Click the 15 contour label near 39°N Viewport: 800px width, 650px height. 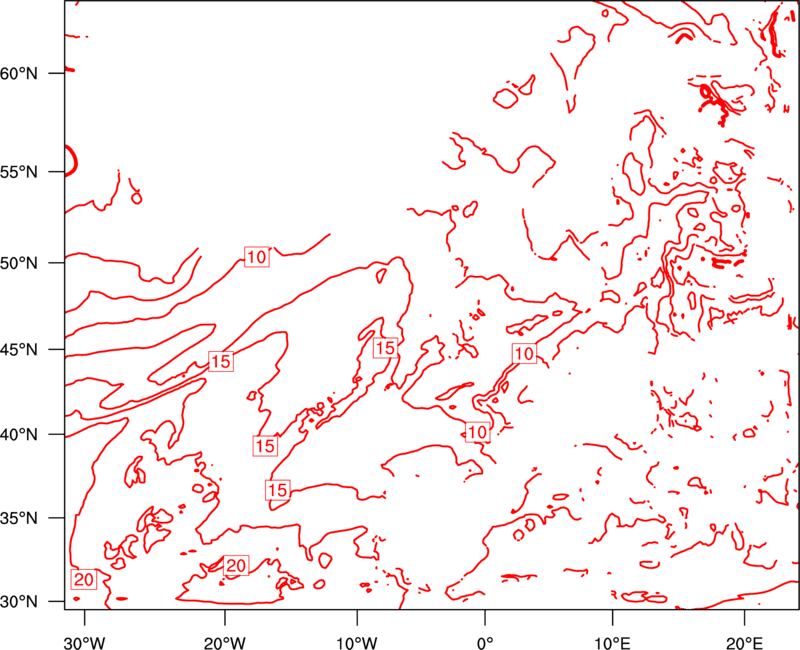(265, 446)
